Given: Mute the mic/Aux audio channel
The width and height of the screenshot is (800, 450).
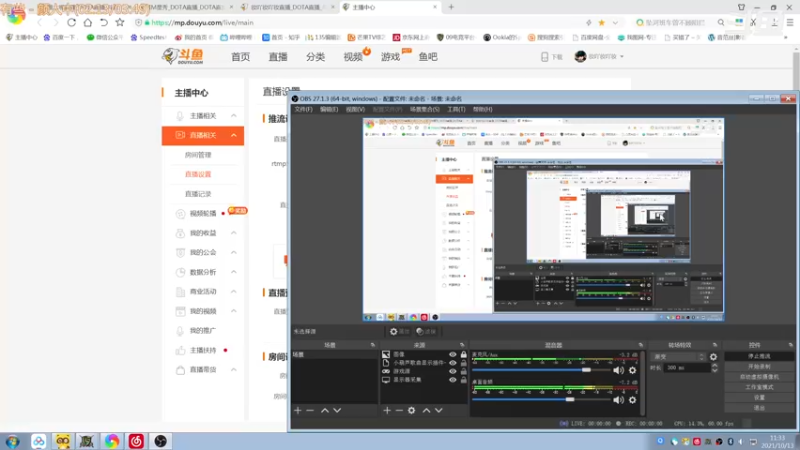Looking at the screenshot, I should pyautogui.click(x=618, y=370).
